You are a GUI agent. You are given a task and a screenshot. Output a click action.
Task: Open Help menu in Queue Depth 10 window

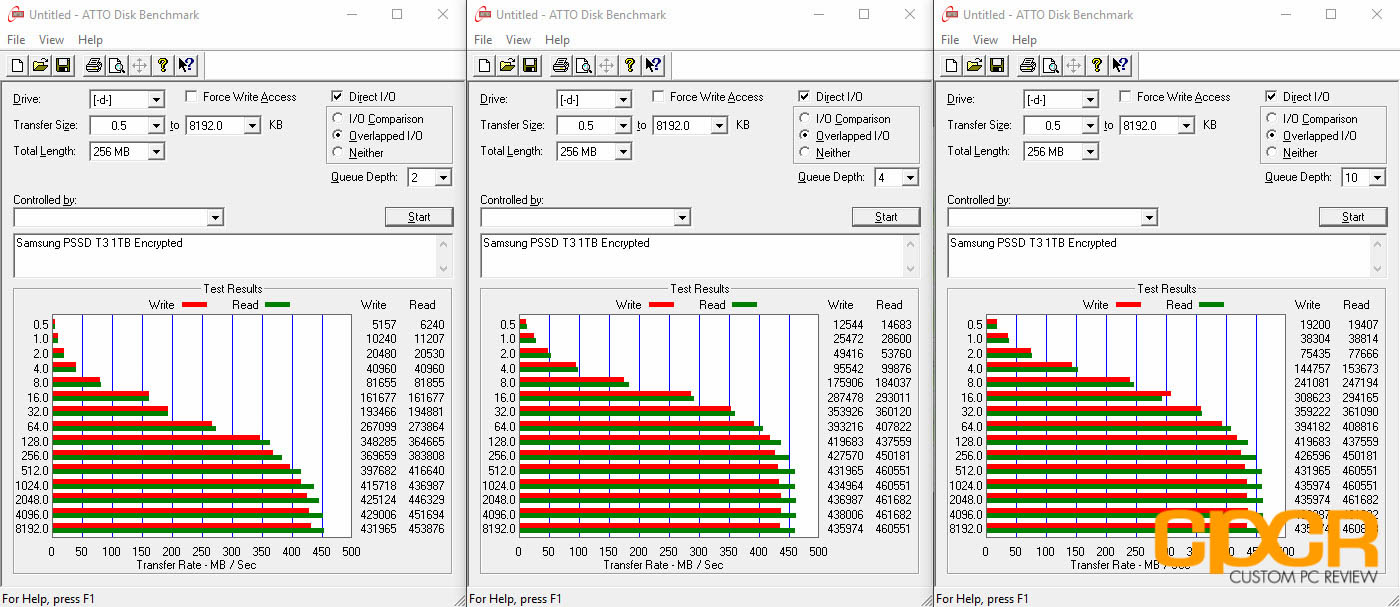[x=1024, y=40]
